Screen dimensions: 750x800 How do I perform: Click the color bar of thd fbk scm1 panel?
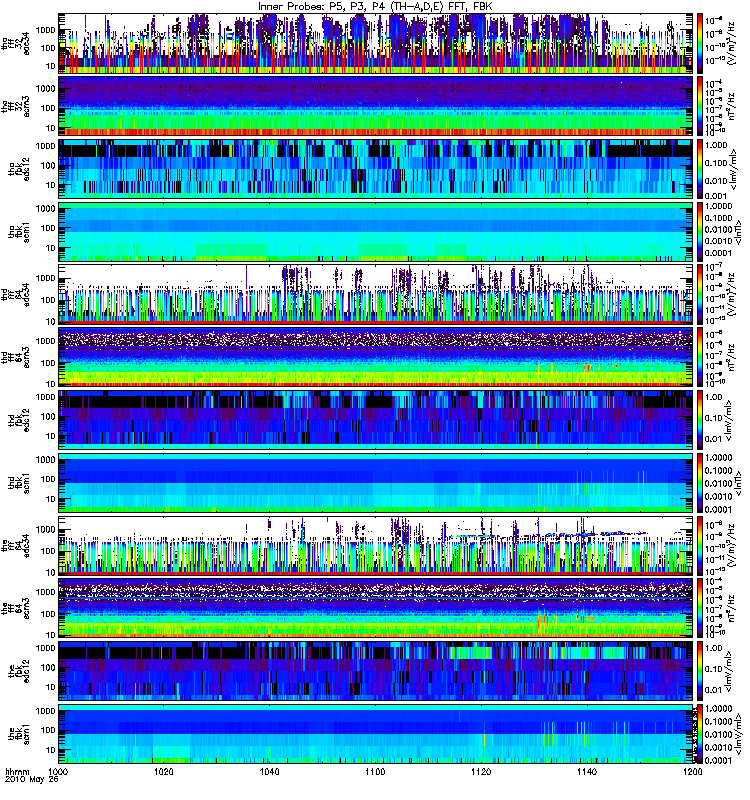700,482
